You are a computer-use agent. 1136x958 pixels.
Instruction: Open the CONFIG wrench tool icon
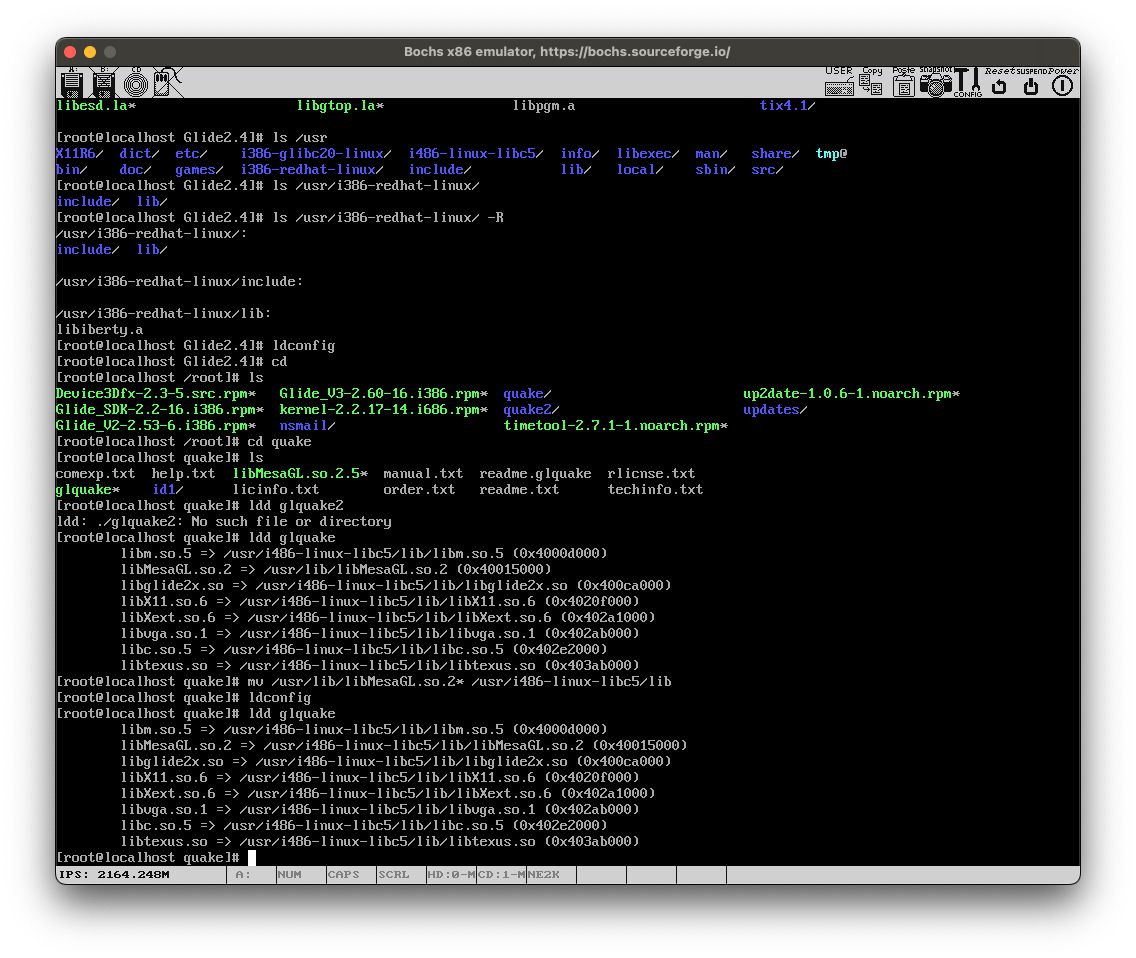pos(967,82)
